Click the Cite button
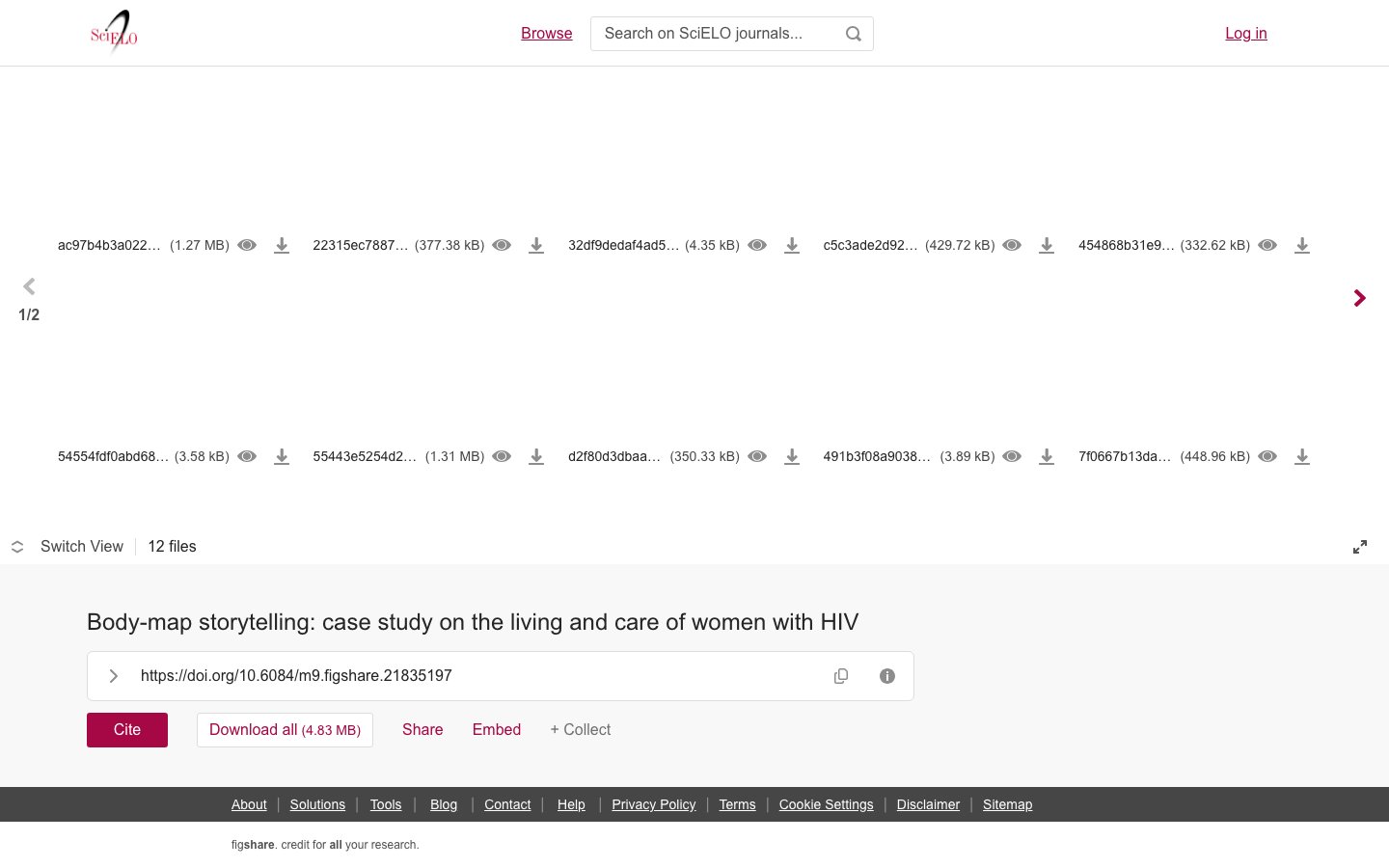Screen dimensions: 1389x868 127,730
